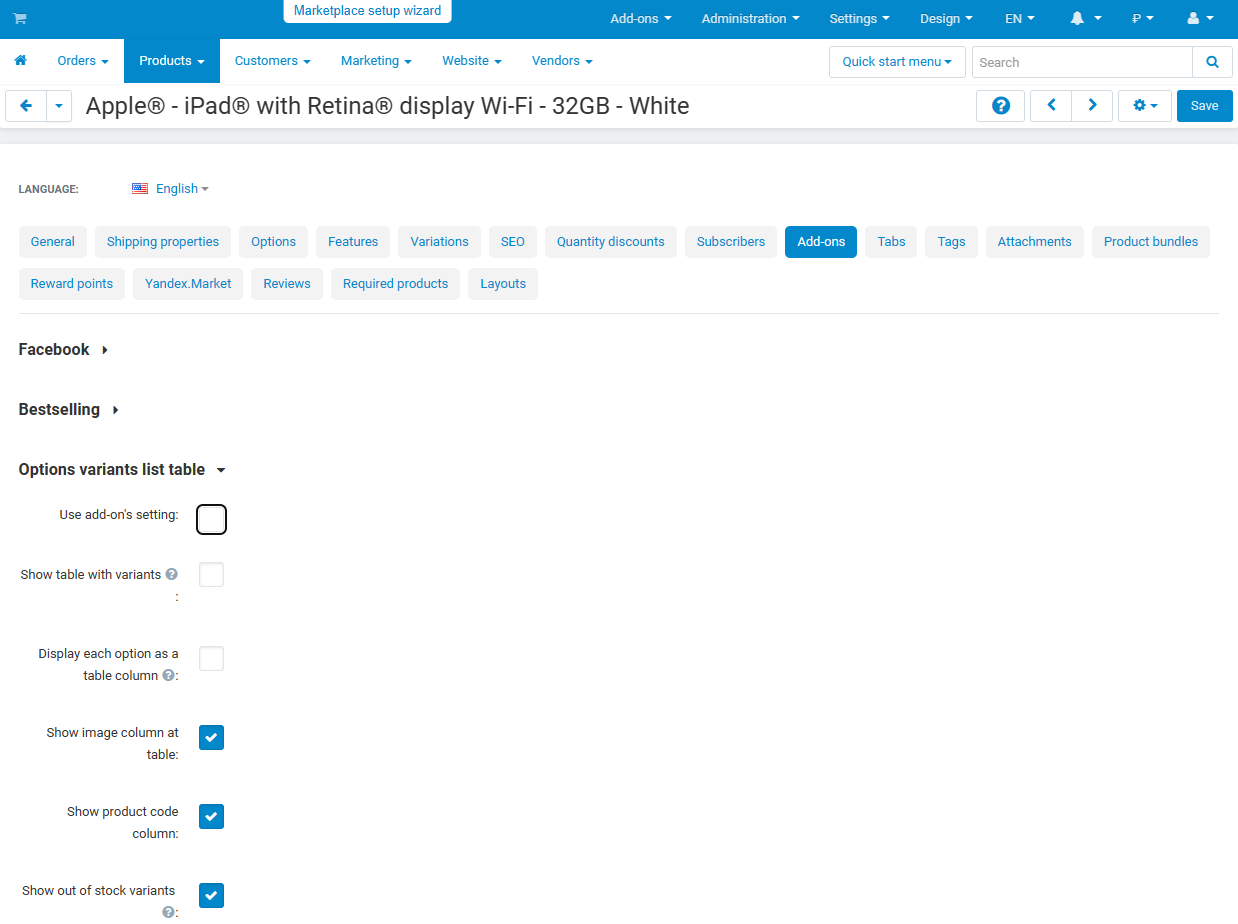Switch to the Yandex.Market tab
This screenshot has width=1238, height=924.
coord(188,284)
